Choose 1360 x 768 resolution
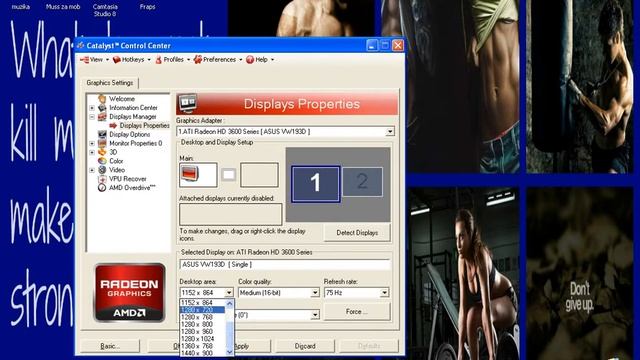This screenshot has width=640, height=360. (x=202, y=346)
